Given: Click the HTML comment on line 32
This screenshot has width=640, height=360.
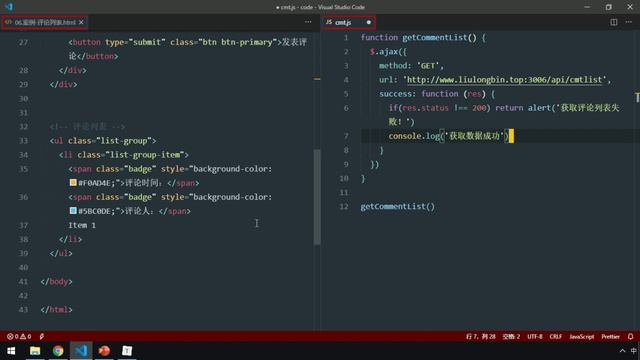Looking at the screenshot, I should 87,127.
